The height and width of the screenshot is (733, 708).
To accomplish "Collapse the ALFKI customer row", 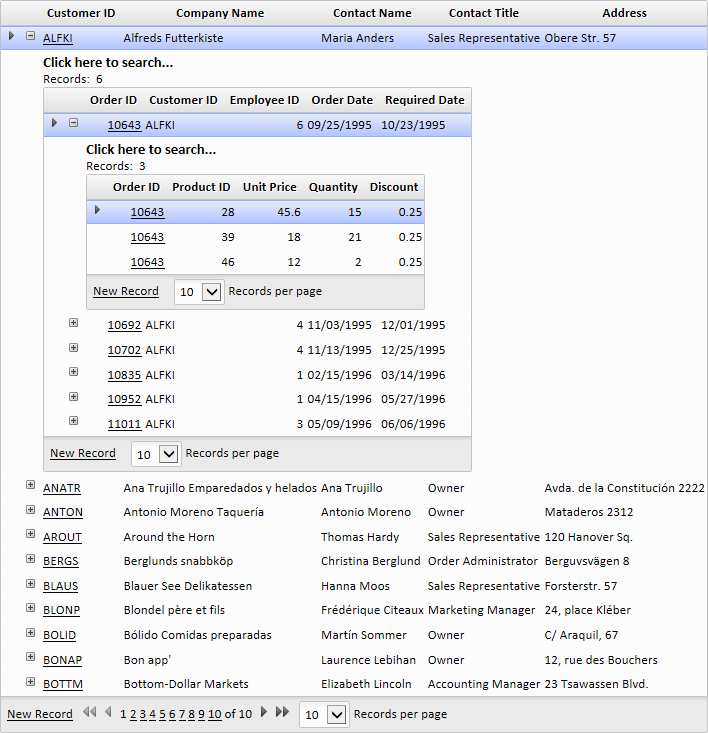I will (30, 36).
